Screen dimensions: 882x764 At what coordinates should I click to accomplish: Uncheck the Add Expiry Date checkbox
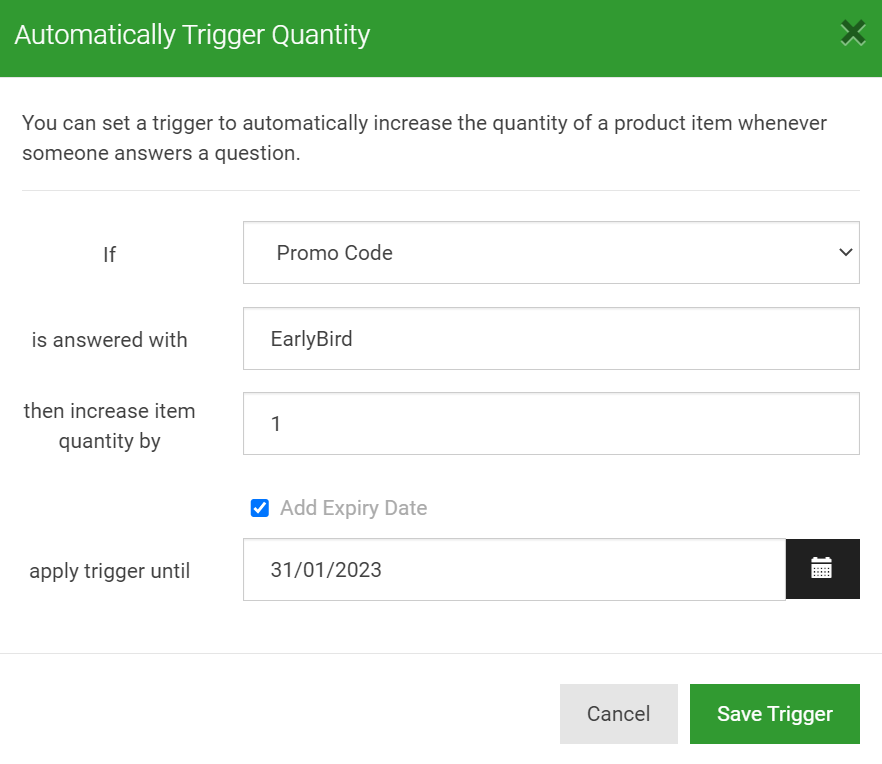[x=260, y=508]
